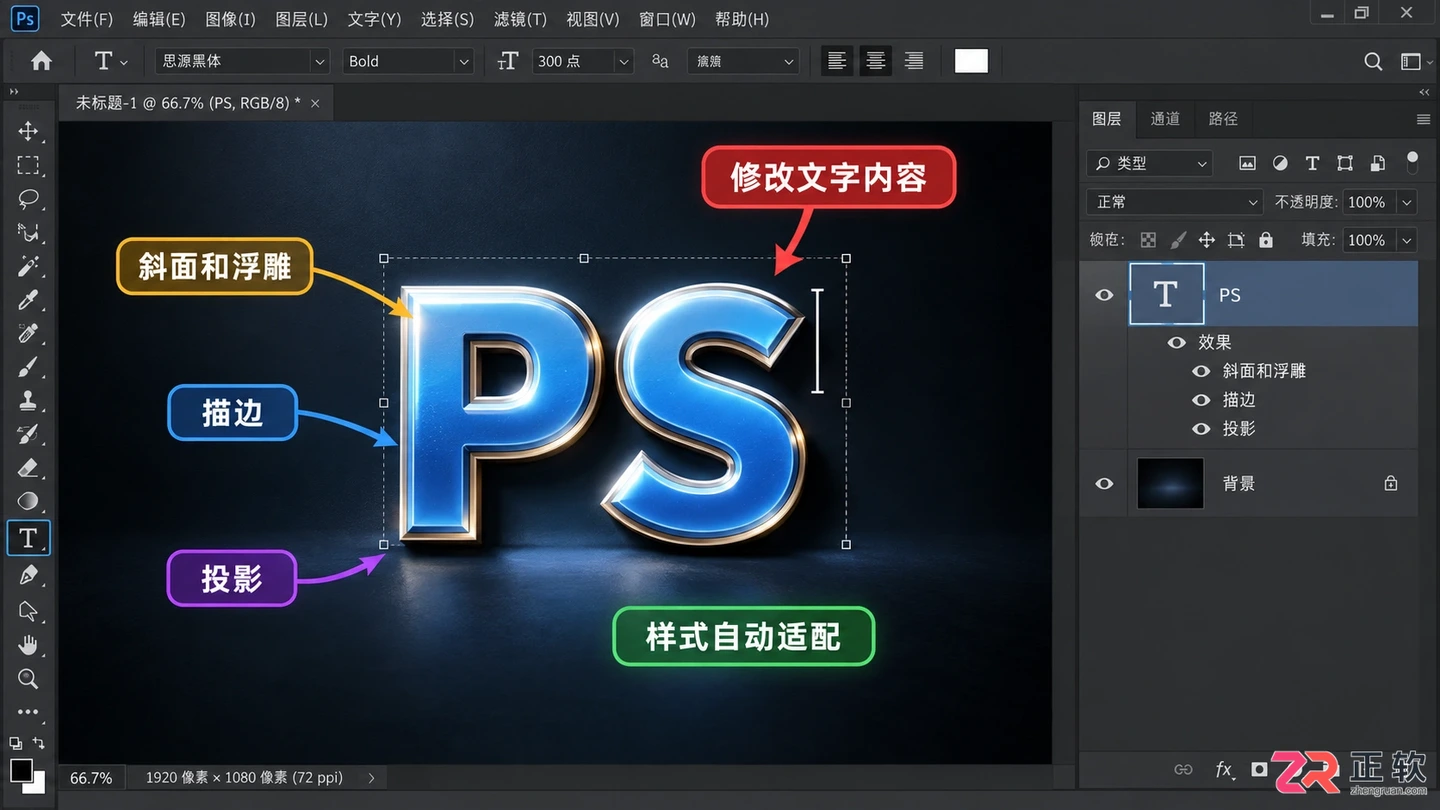1440x810 pixels.
Task: Select the Eyedropper tool
Action: point(28,300)
